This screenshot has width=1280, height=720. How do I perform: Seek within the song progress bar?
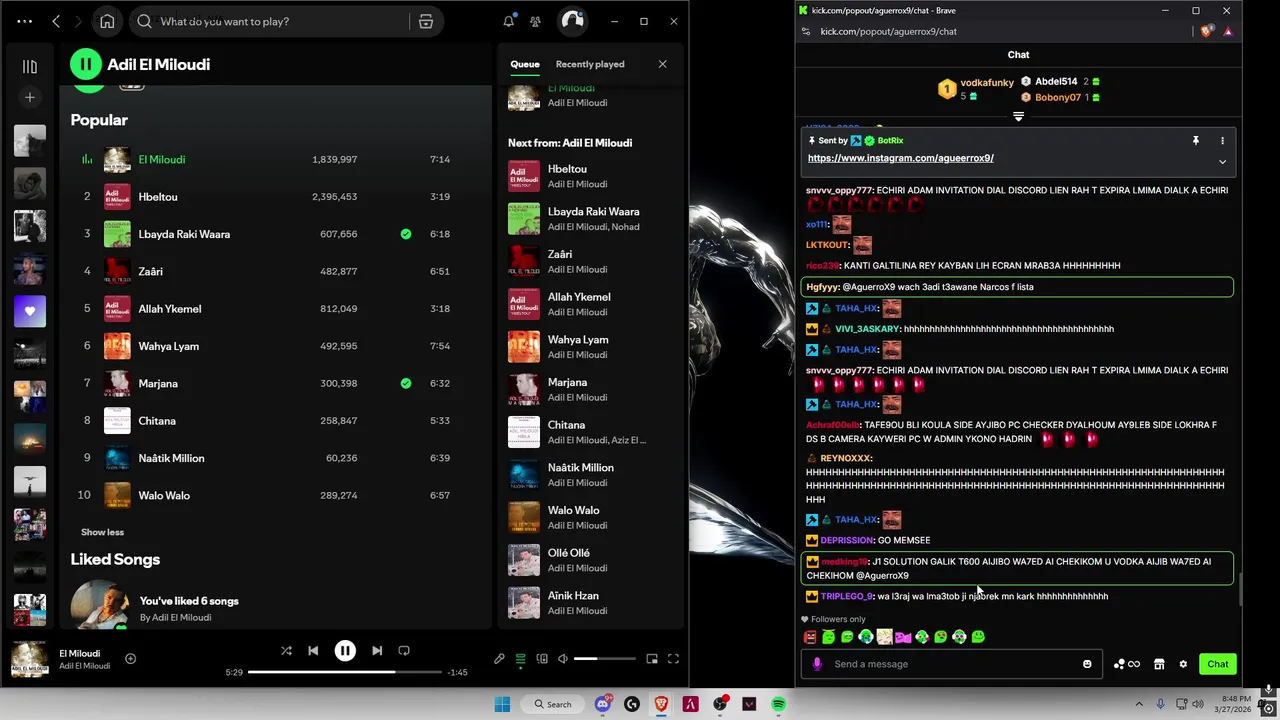click(x=345, y=672)
